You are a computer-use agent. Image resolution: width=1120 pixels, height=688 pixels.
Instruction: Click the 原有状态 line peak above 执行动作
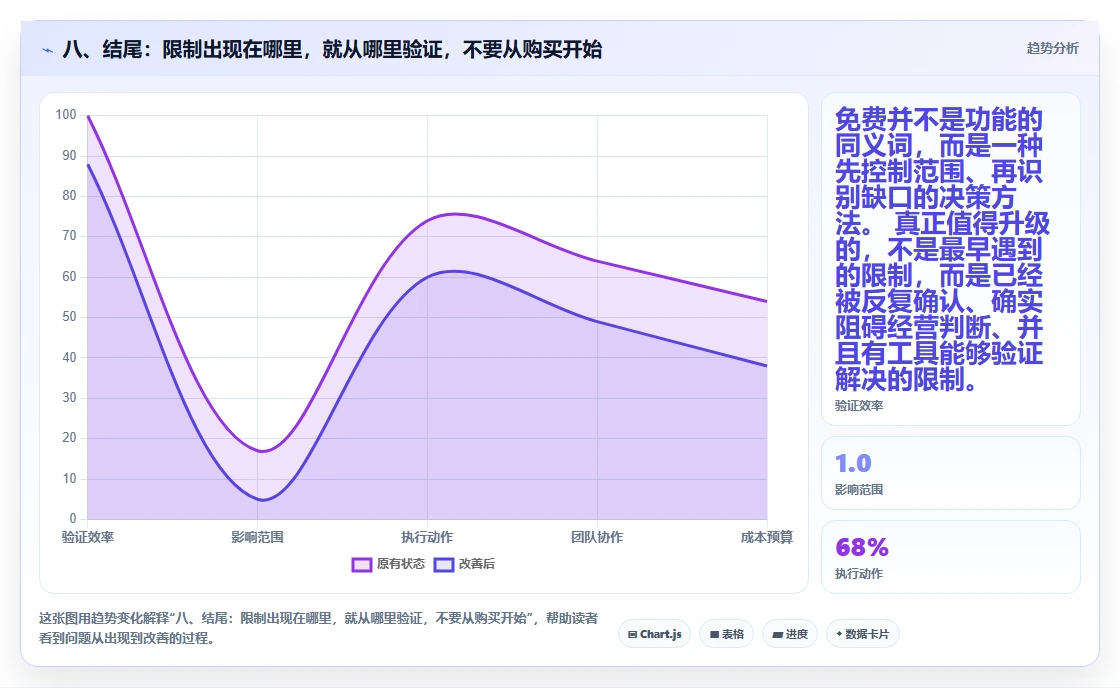(x=456, y=214)
